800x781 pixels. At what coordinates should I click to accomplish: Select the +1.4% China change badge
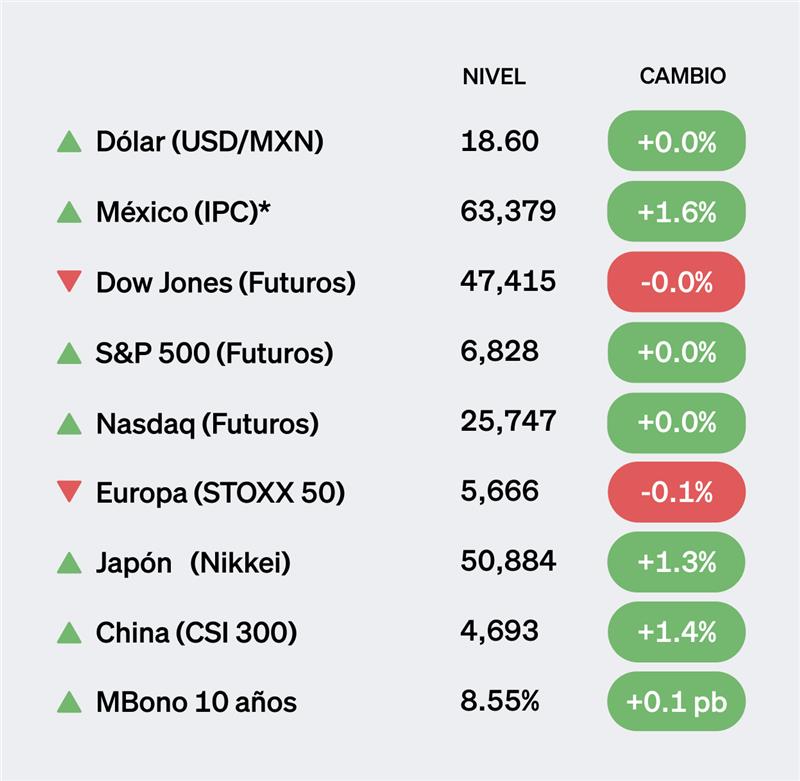[676, 633]
